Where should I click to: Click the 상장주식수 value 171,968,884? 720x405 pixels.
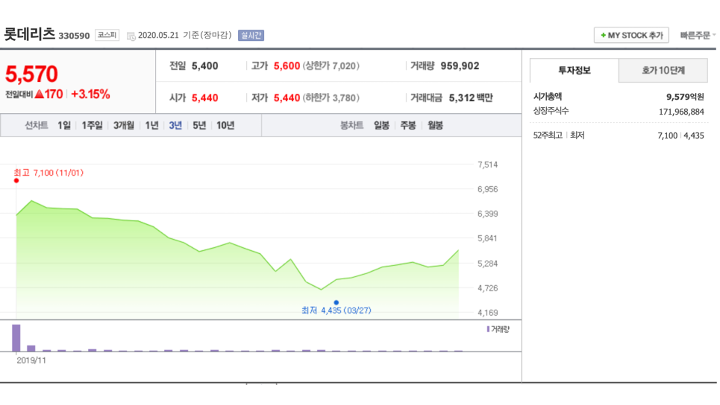681,112
